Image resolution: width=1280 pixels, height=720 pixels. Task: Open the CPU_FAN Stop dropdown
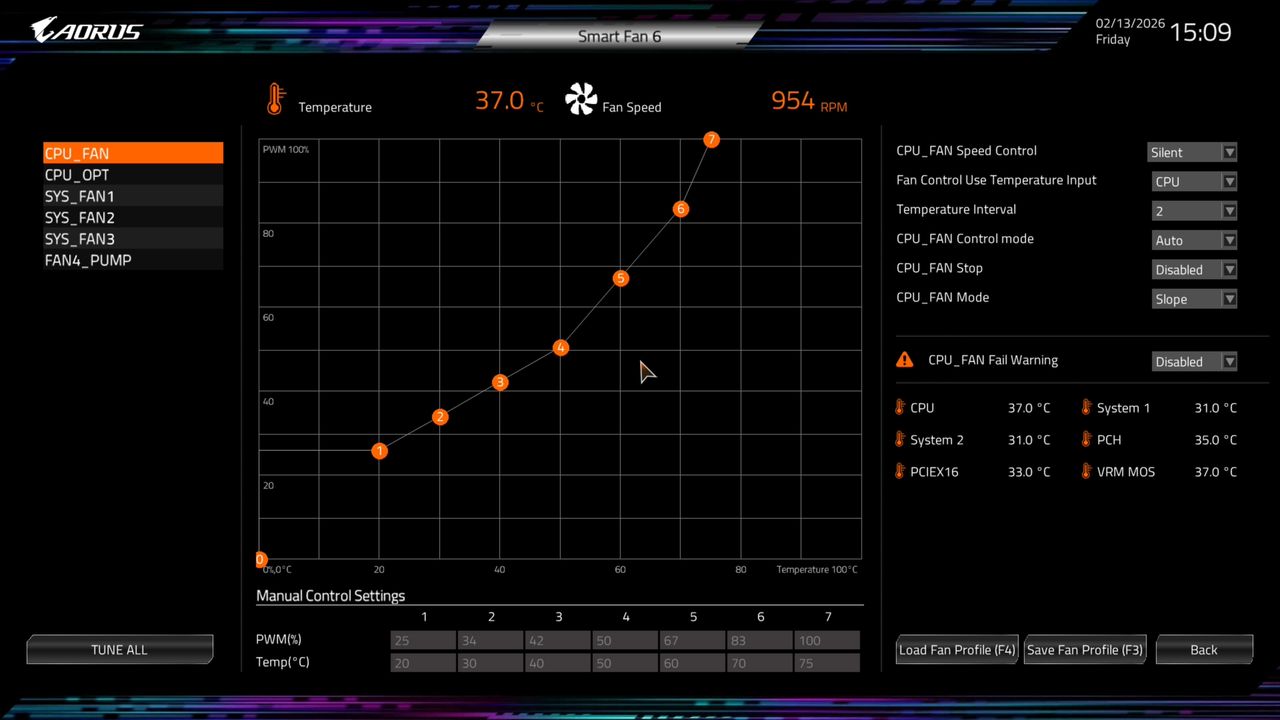(1194, 269)
